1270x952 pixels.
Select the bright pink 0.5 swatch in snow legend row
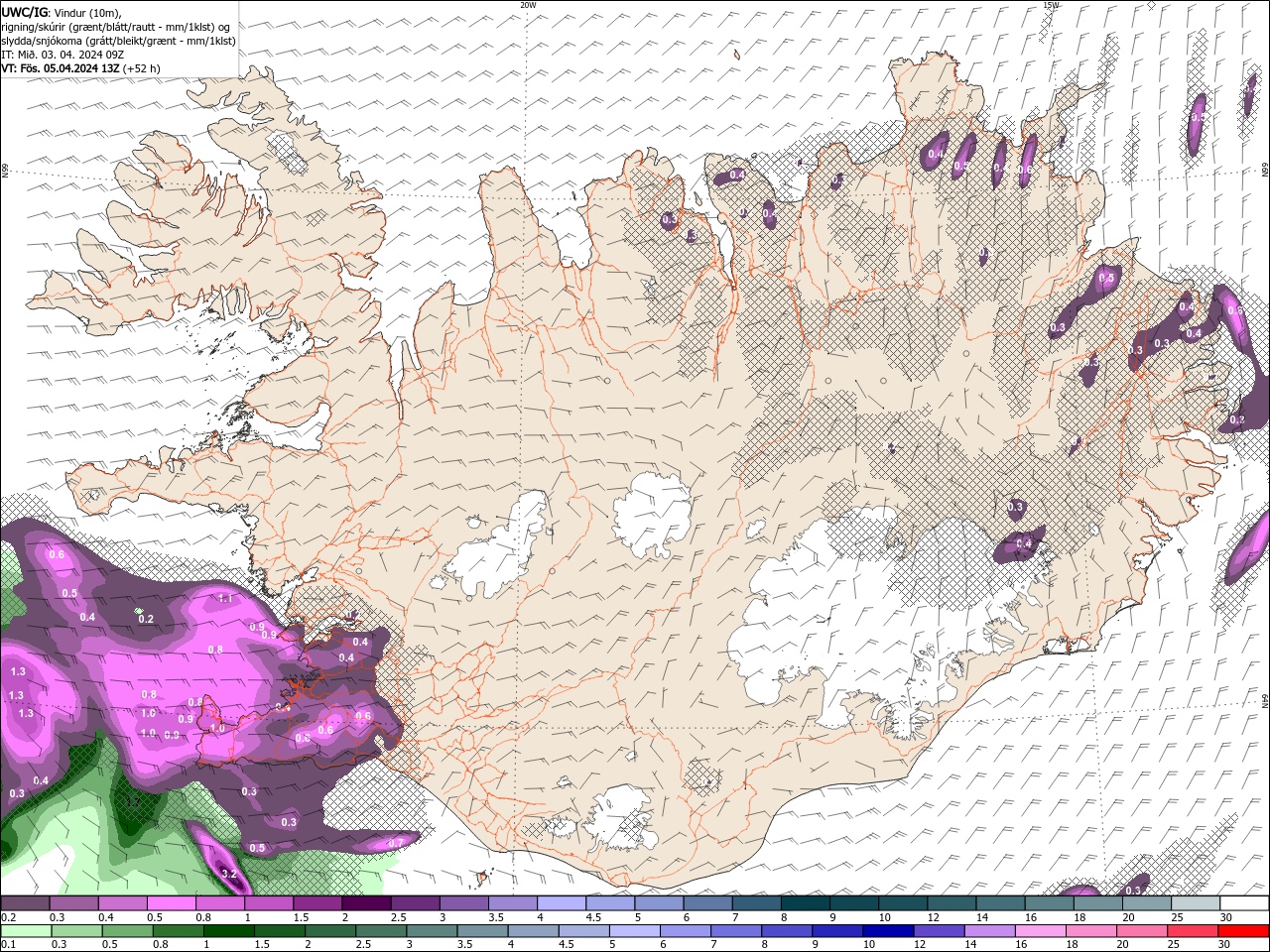[171, 903]
